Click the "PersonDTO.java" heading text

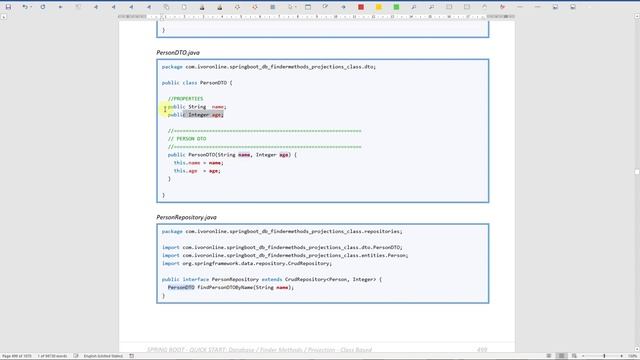178,53
